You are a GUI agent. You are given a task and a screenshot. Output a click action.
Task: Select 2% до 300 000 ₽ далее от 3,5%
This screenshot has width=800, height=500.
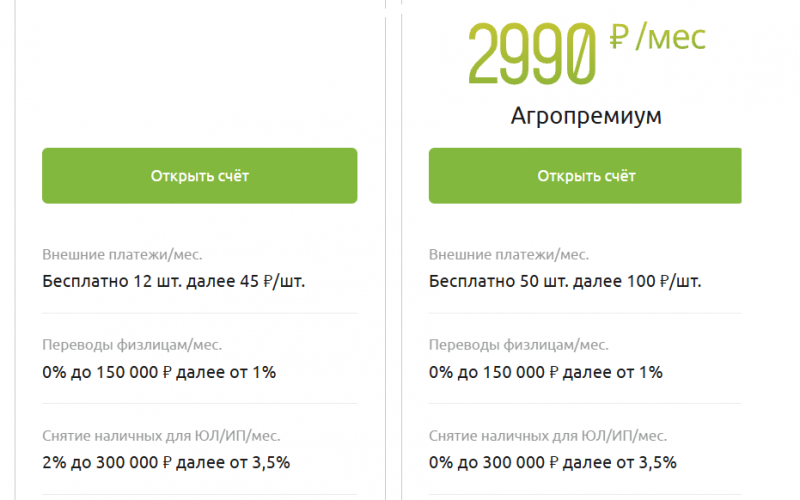[x=166, y=462]
